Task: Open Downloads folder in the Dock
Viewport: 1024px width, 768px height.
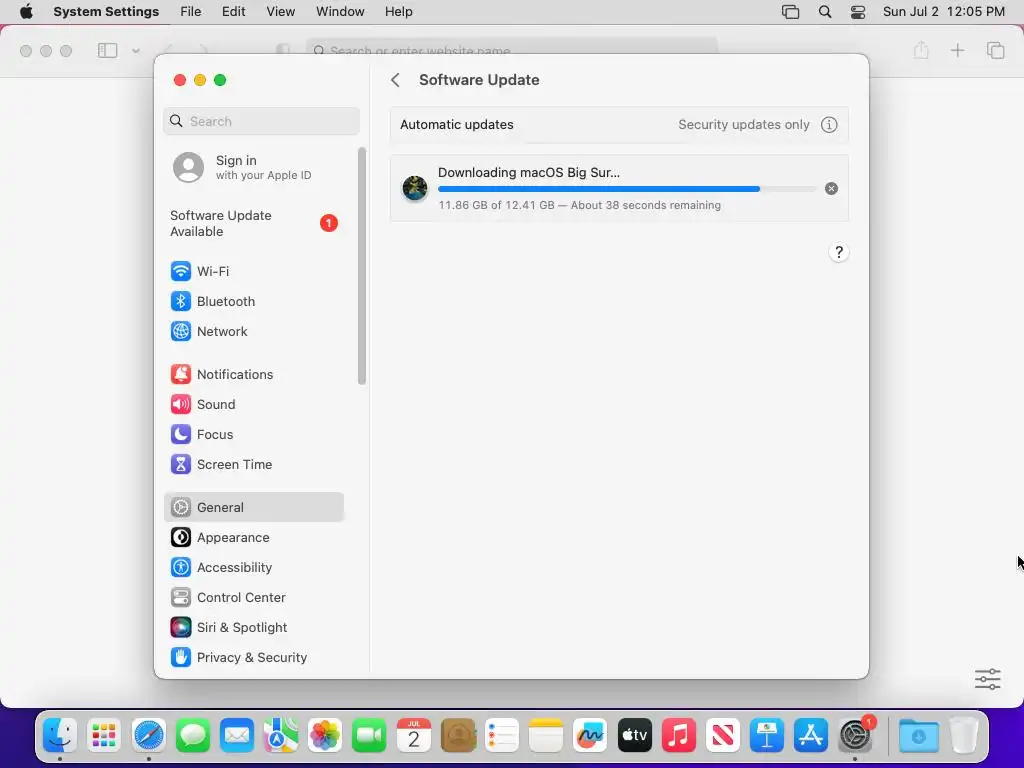Action: [x=918, y=735]
